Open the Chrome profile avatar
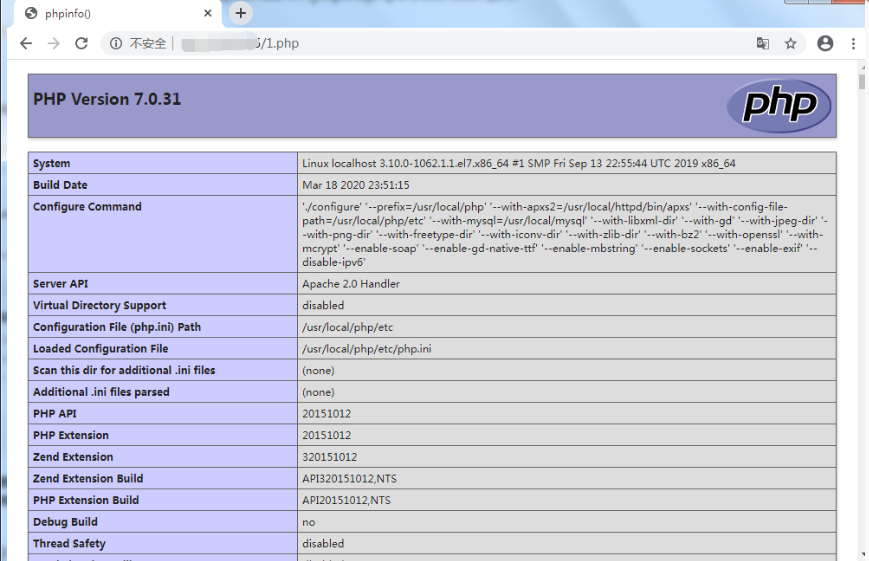Screen dimensions: 869x561 [825, 43]
